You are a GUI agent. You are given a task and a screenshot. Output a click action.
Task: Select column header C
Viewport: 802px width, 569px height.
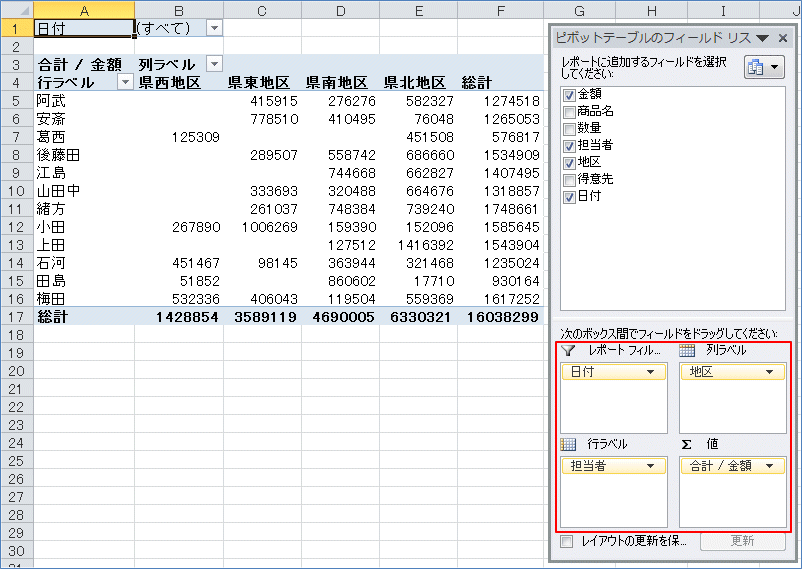pyautogui.click(x=262, y=10)
